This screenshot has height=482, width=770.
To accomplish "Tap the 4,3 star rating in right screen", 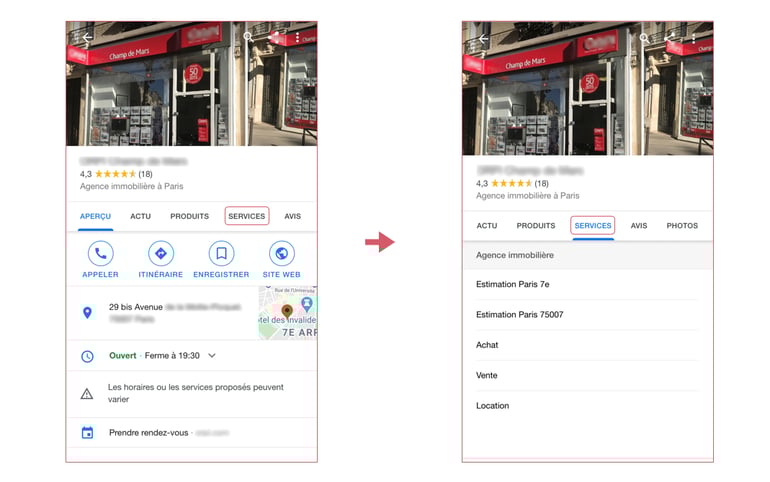I will click(512, 184).
